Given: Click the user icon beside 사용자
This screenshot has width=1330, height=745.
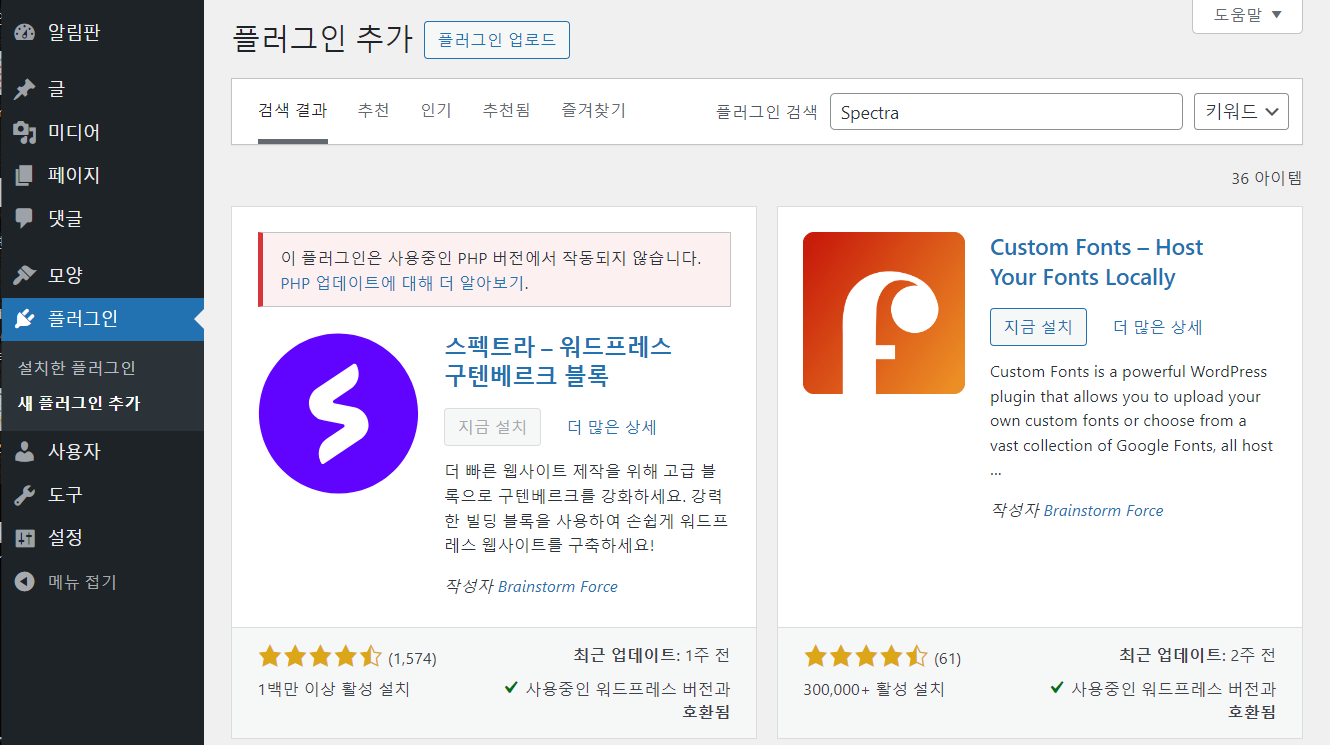Looking at the screenshot, I should 25,451.
